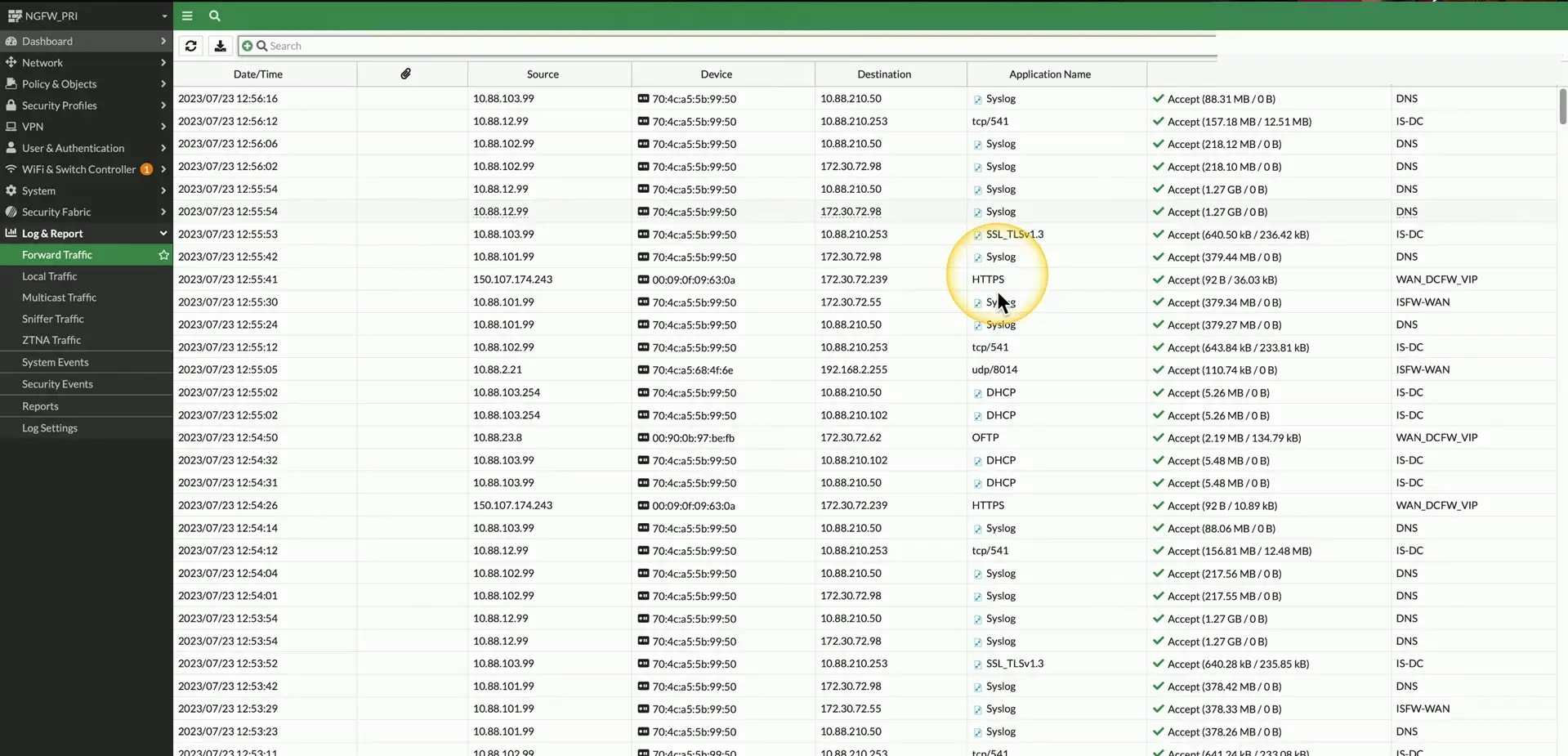This screenshot has height=756, width=1568.
Task: Toggle Forward Traffic favorite star
Action: [163, 255]
